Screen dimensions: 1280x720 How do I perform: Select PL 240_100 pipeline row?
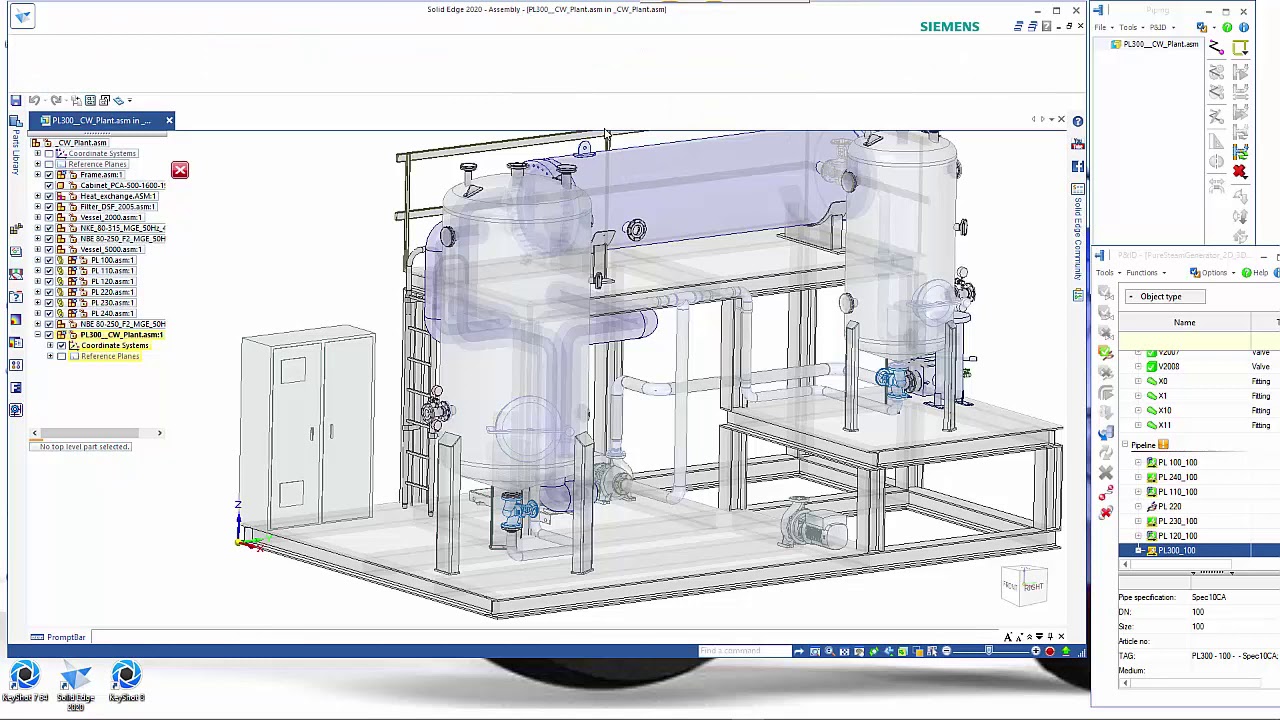[x=1177, y=477]
